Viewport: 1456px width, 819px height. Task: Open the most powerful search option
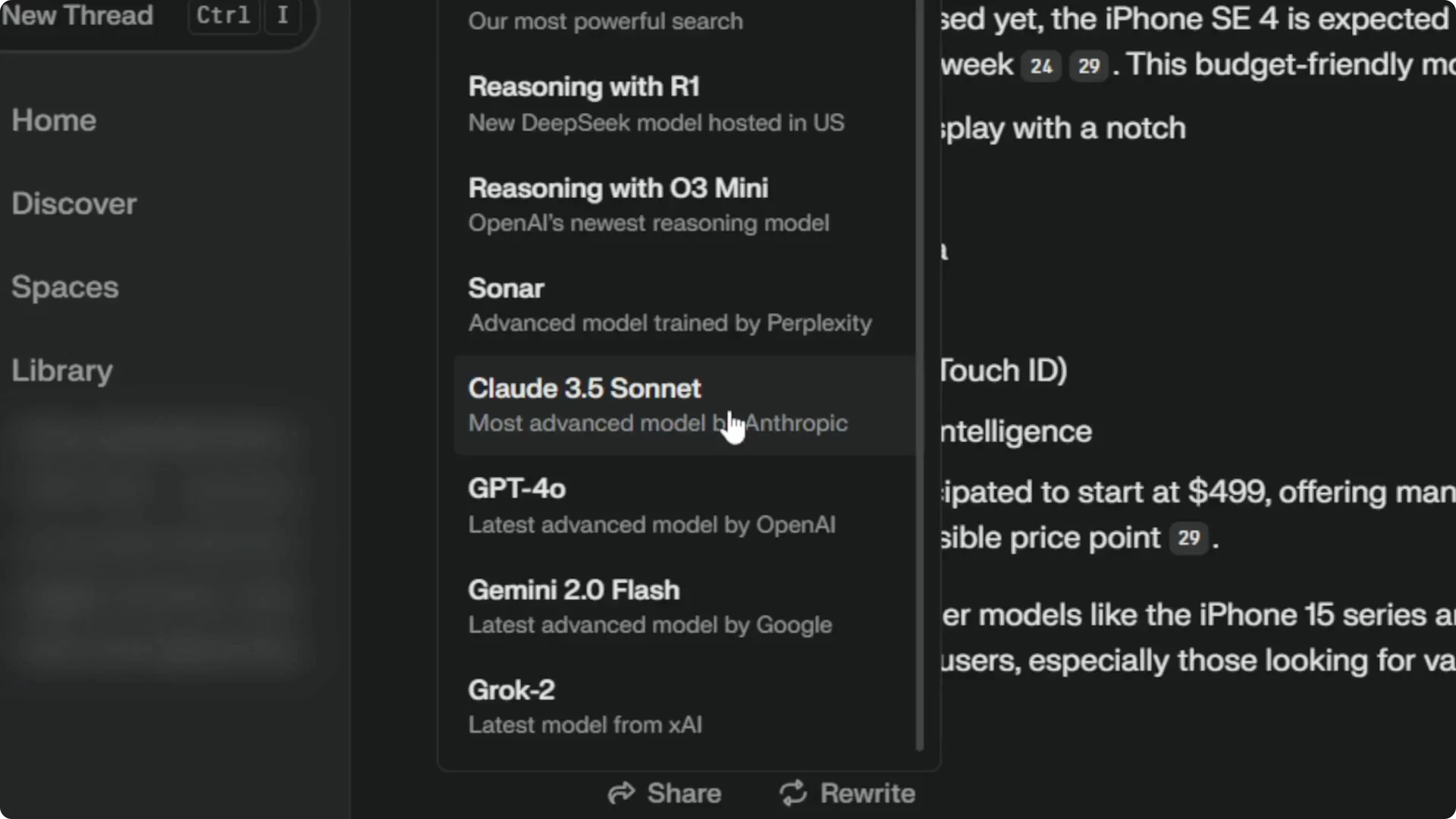pyautogui.click(x=605, y=21)
